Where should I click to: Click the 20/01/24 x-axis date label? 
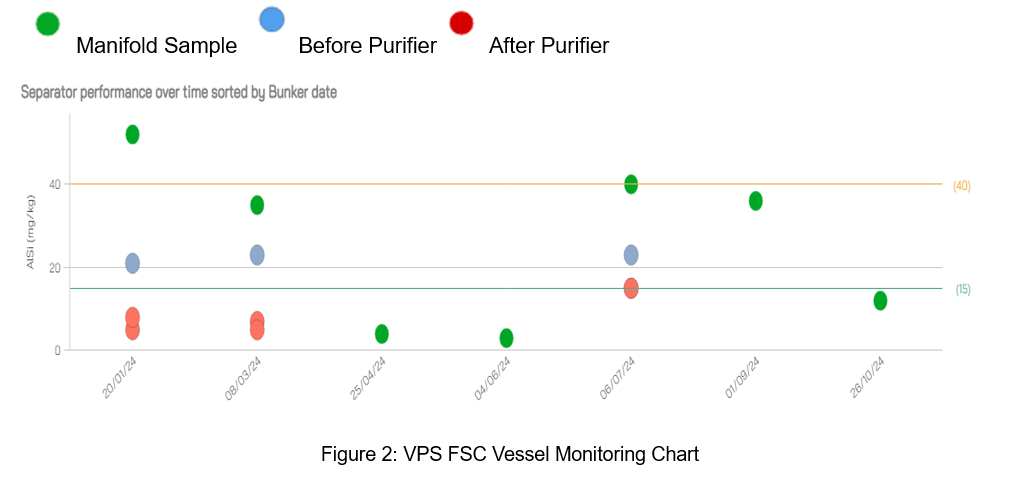coord(119,380)
